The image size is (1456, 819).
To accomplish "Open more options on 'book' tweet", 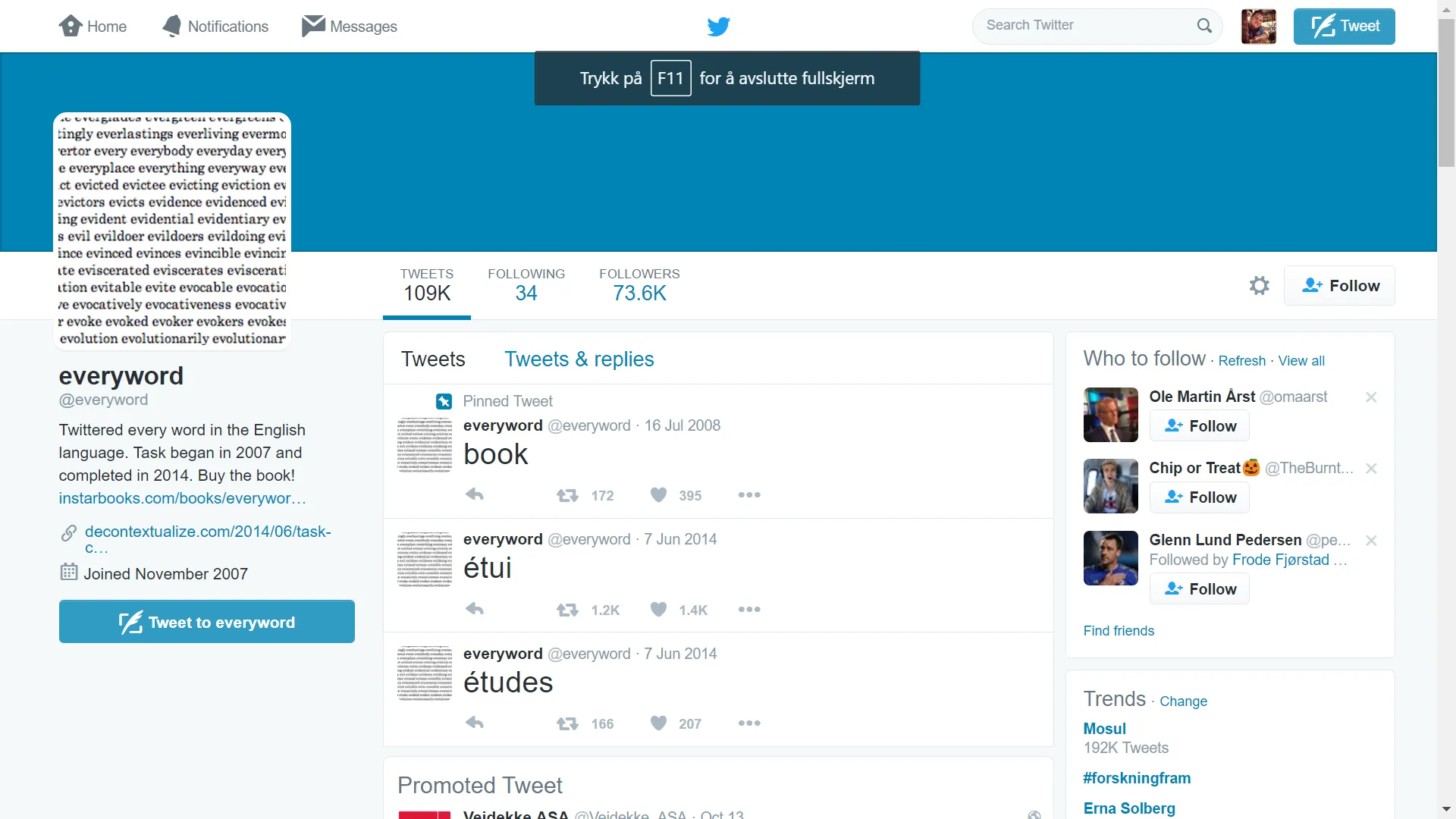I will pyautogui.click(x=748, y=495).
